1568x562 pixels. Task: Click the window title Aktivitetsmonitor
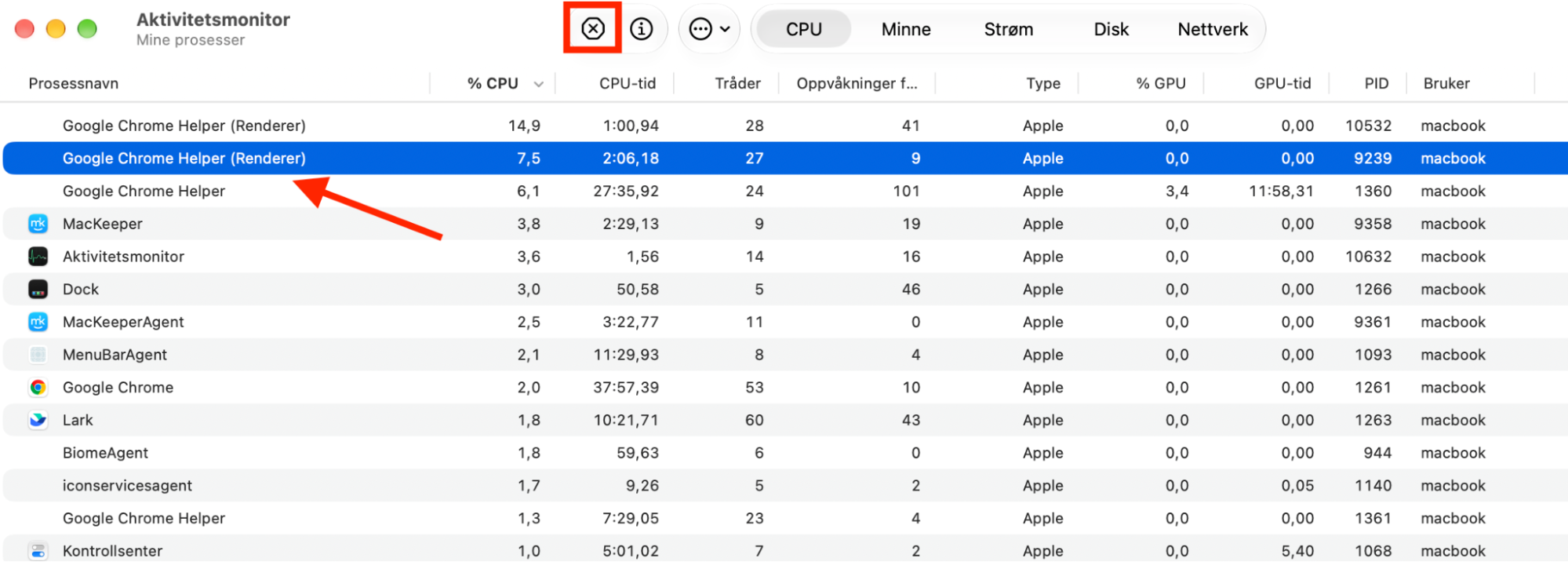(x=213, y=20)
